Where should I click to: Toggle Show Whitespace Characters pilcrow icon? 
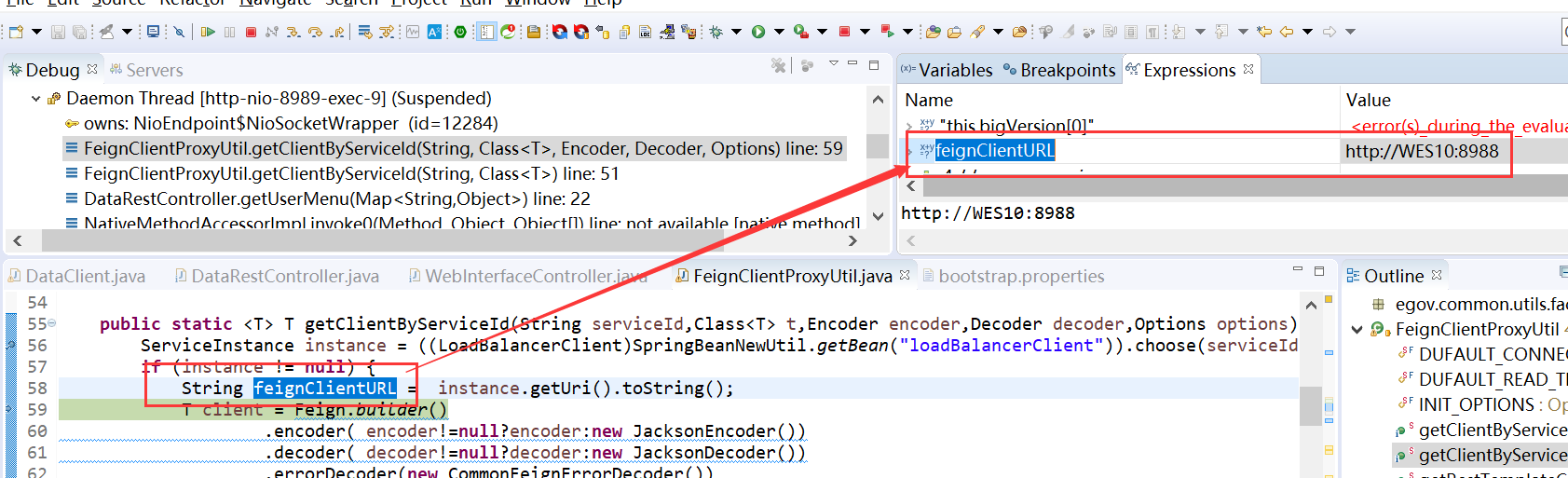(x=1152, y=32)
